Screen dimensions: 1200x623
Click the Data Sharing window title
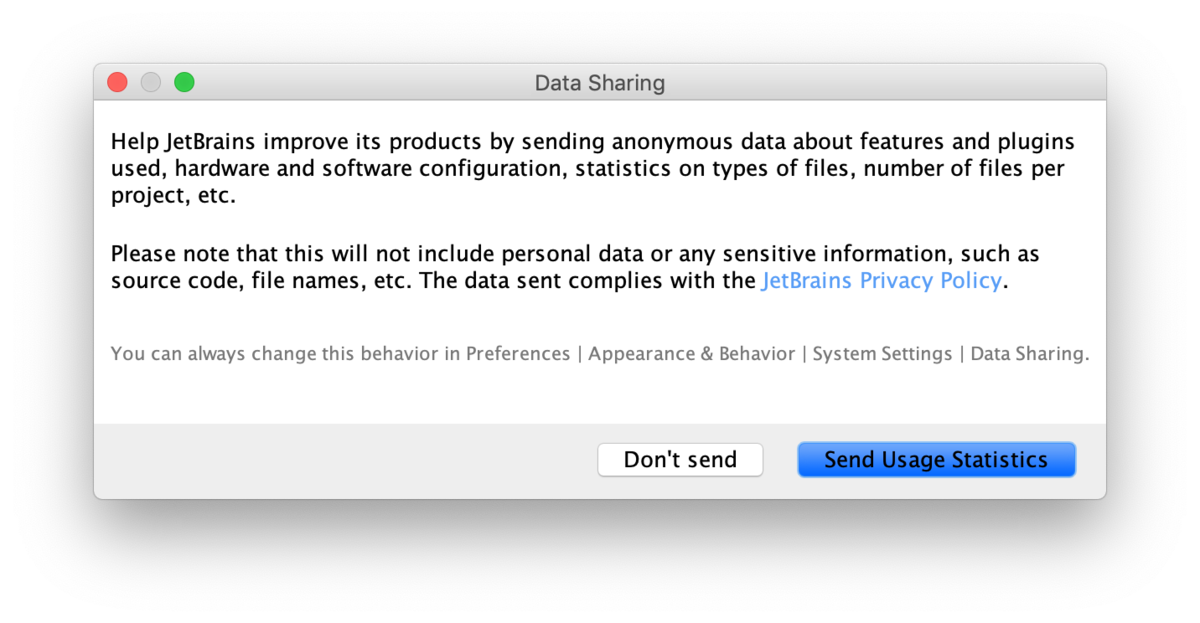600,83
